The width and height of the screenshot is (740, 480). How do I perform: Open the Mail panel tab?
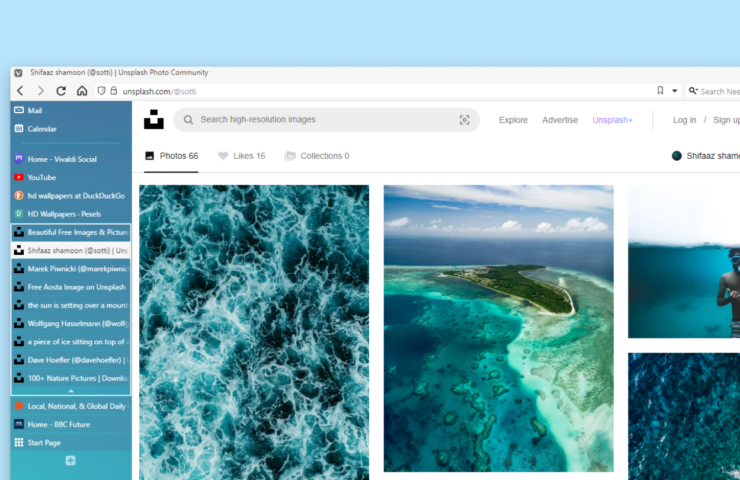(x=71, y=110)
